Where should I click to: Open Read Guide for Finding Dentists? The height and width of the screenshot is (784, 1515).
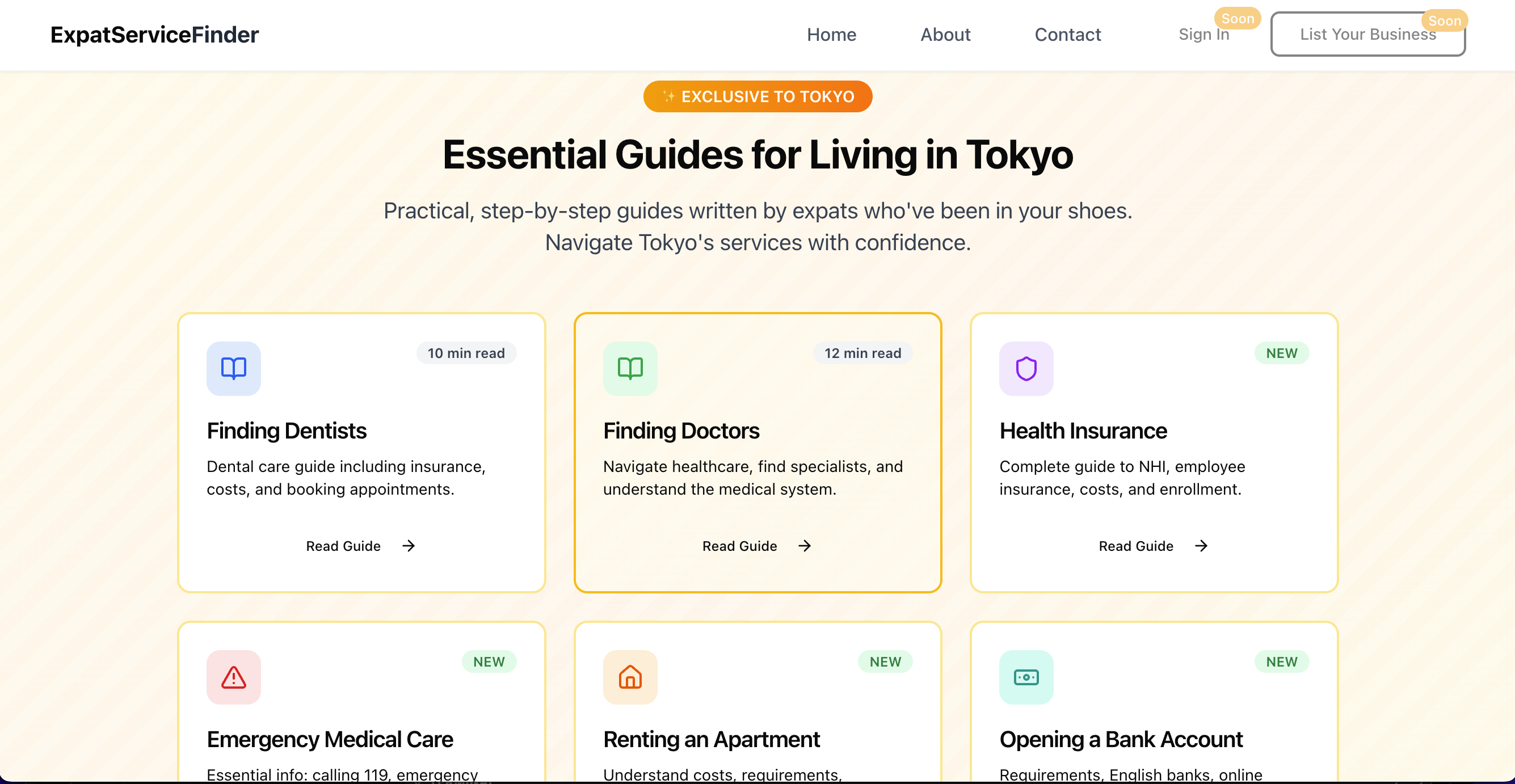click(361, 546)
